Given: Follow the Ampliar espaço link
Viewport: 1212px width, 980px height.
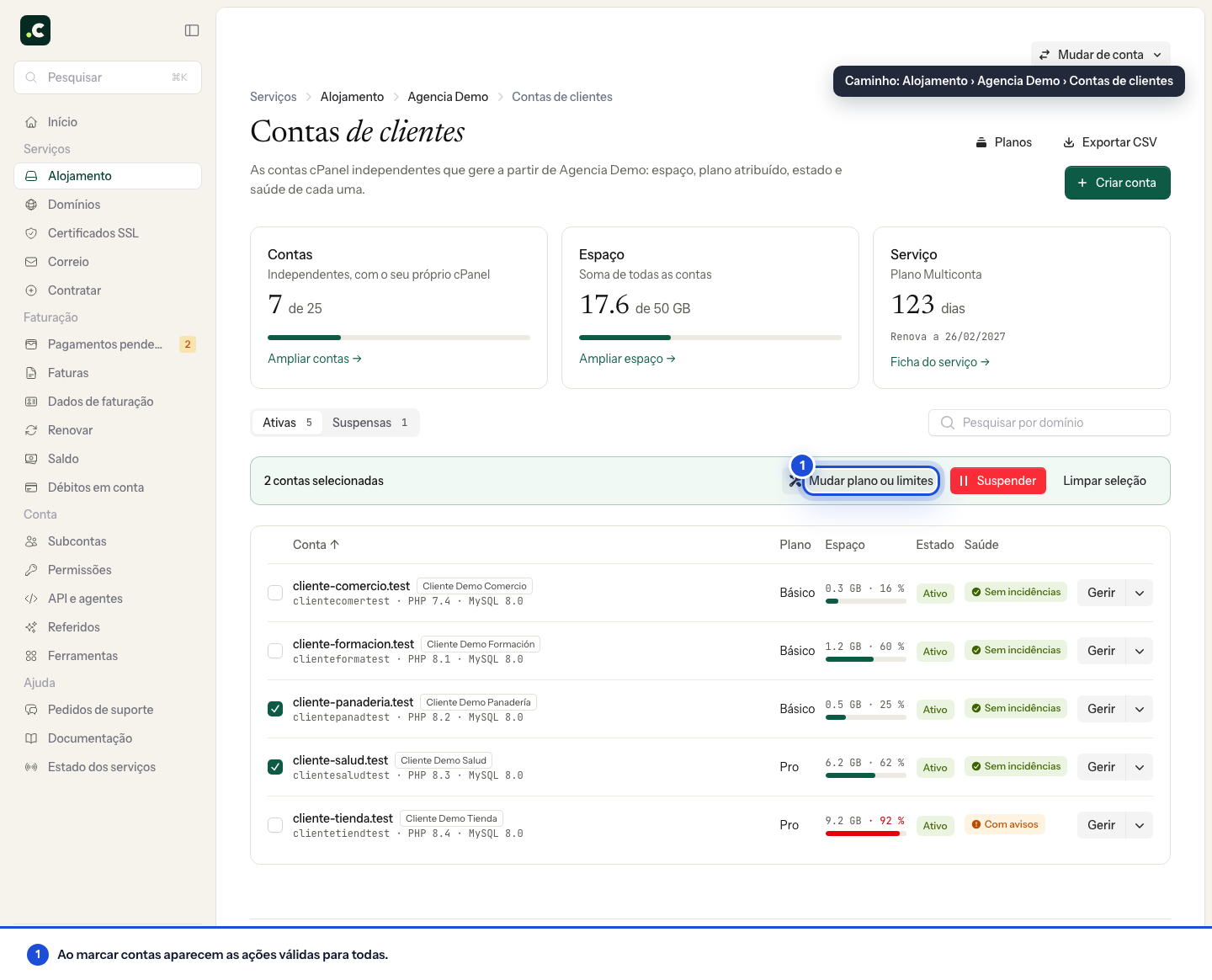Looking at the screenshot, I should tap(627, 359).
